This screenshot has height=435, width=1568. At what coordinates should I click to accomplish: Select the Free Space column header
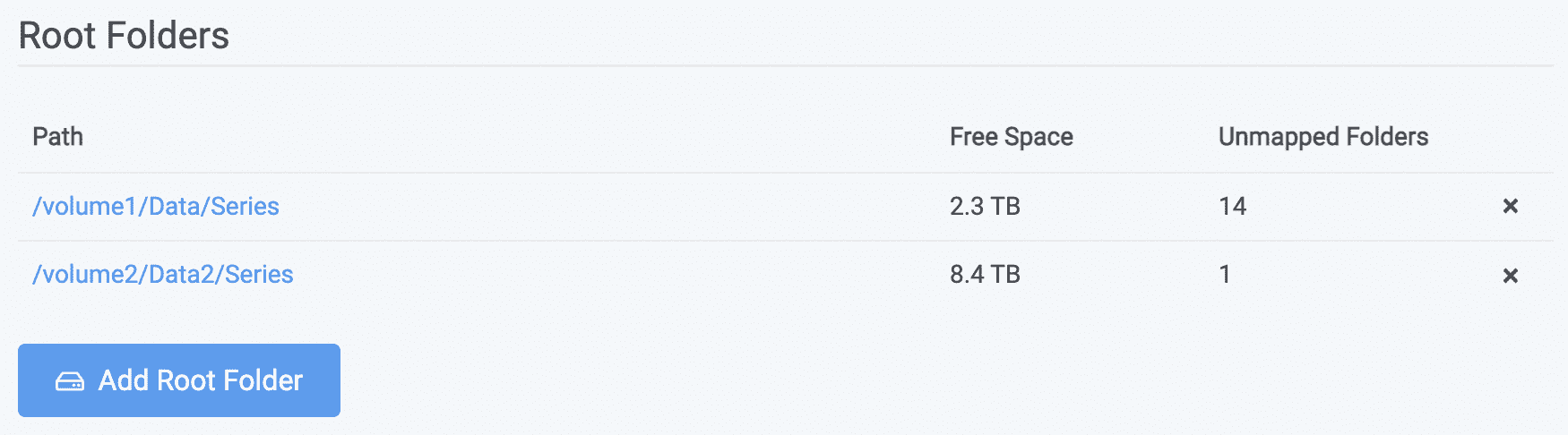click(1012, 137)
